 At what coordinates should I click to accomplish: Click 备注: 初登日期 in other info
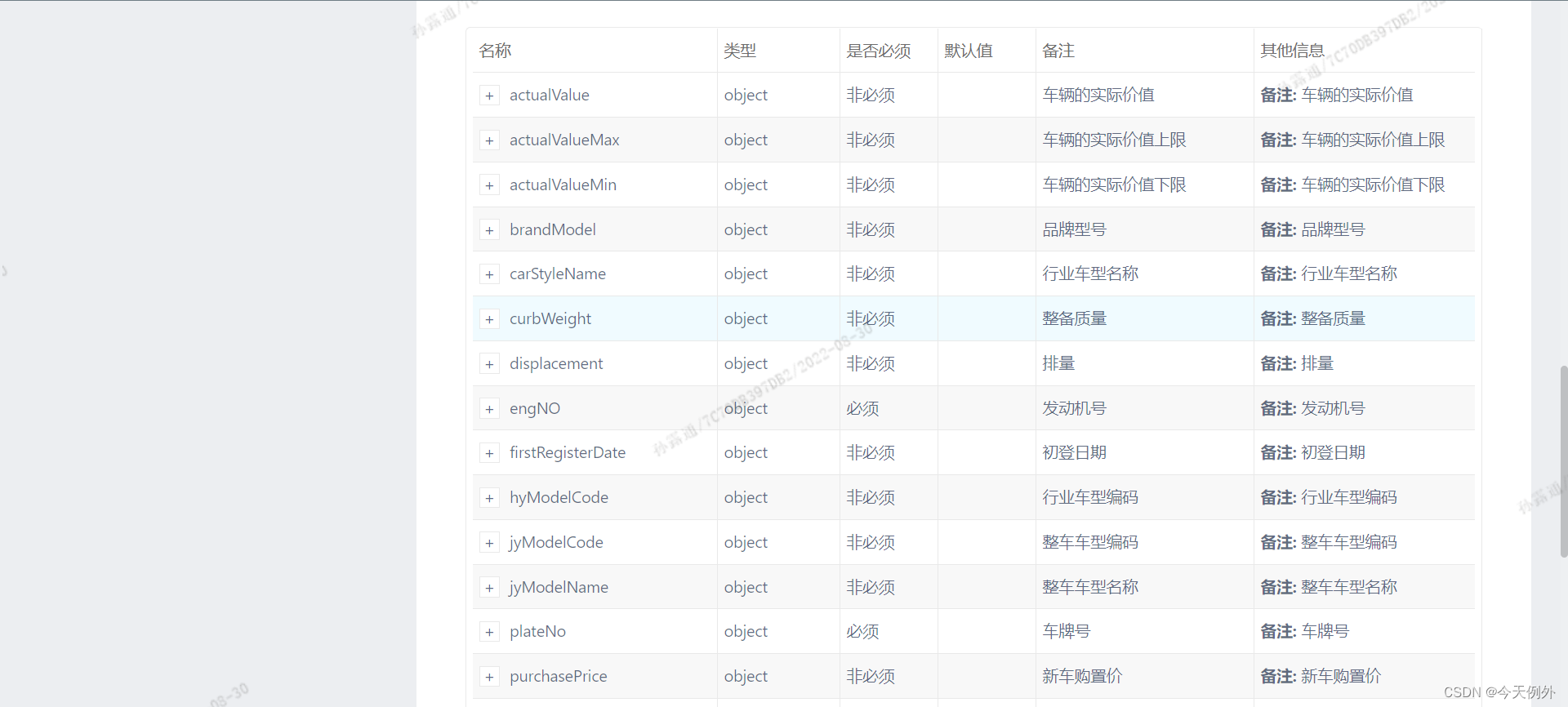click(x=1312, y=452)
